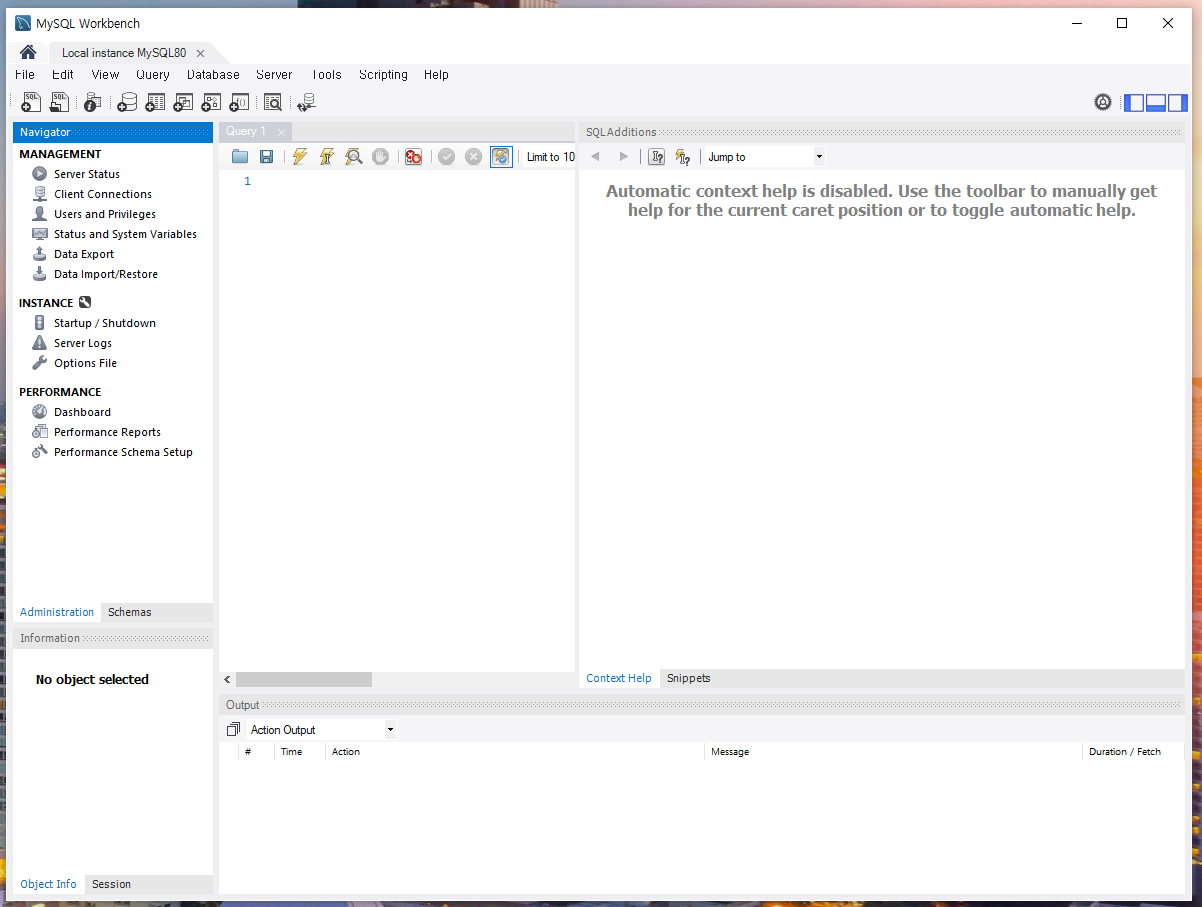Open Data Export

point(84,254)
